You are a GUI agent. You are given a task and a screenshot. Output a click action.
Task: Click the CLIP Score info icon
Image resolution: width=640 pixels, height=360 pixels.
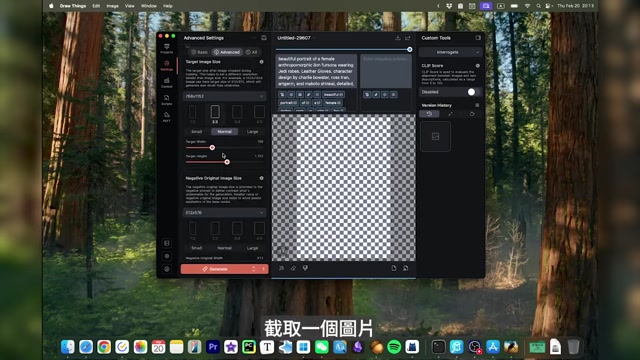click(478, 66)
